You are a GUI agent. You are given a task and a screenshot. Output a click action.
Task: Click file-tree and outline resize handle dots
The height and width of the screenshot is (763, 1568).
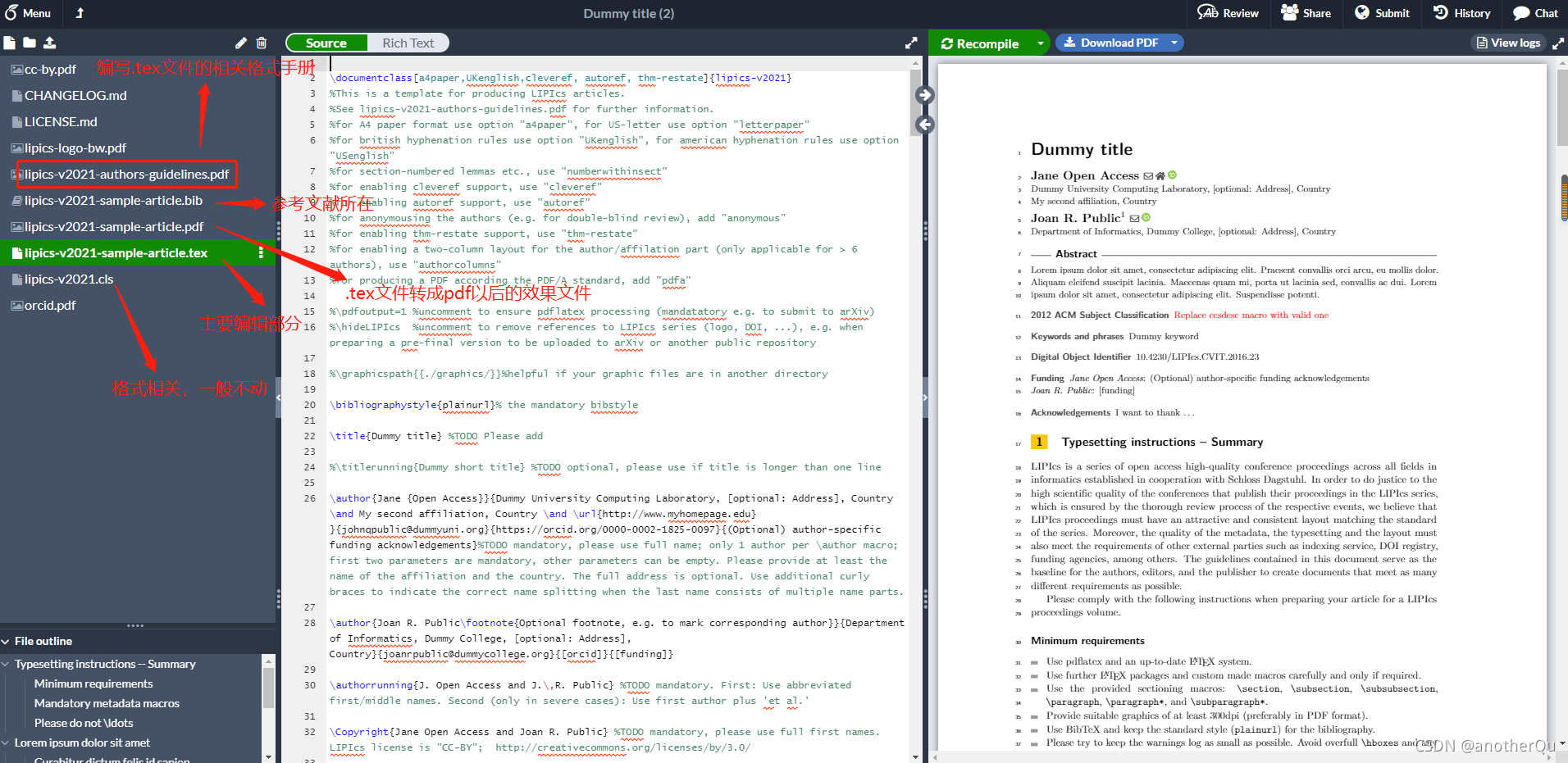point(135,625)
